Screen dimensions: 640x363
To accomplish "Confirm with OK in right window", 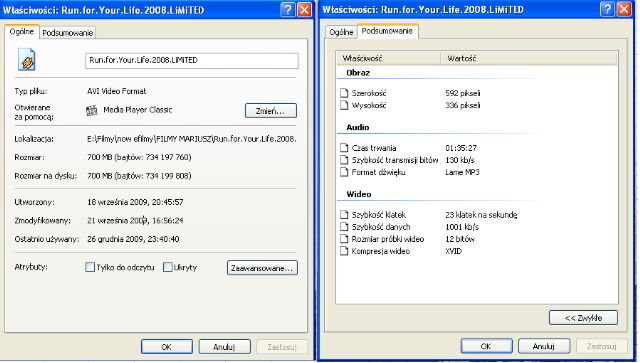I will coord(486,346).
